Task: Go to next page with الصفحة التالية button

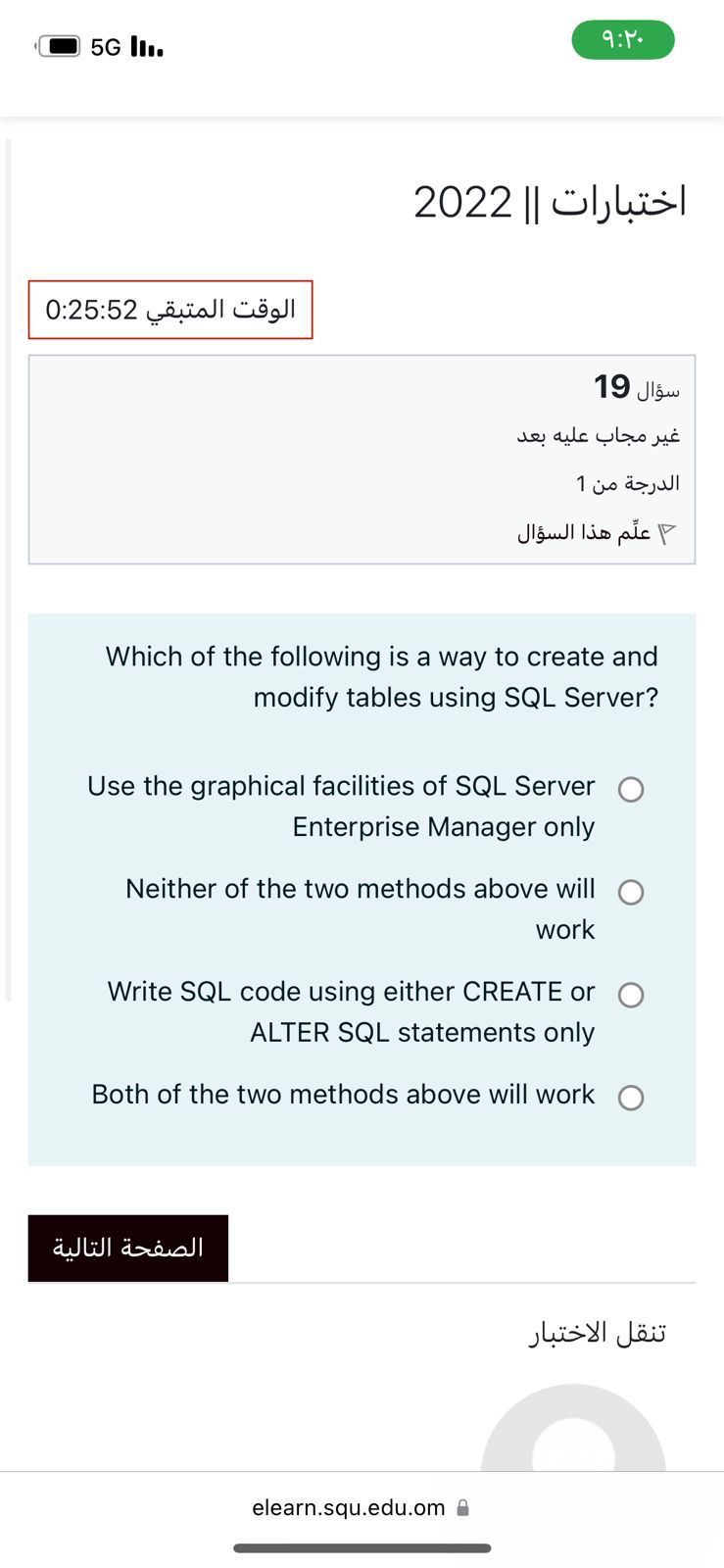Action: point(128,1249)
